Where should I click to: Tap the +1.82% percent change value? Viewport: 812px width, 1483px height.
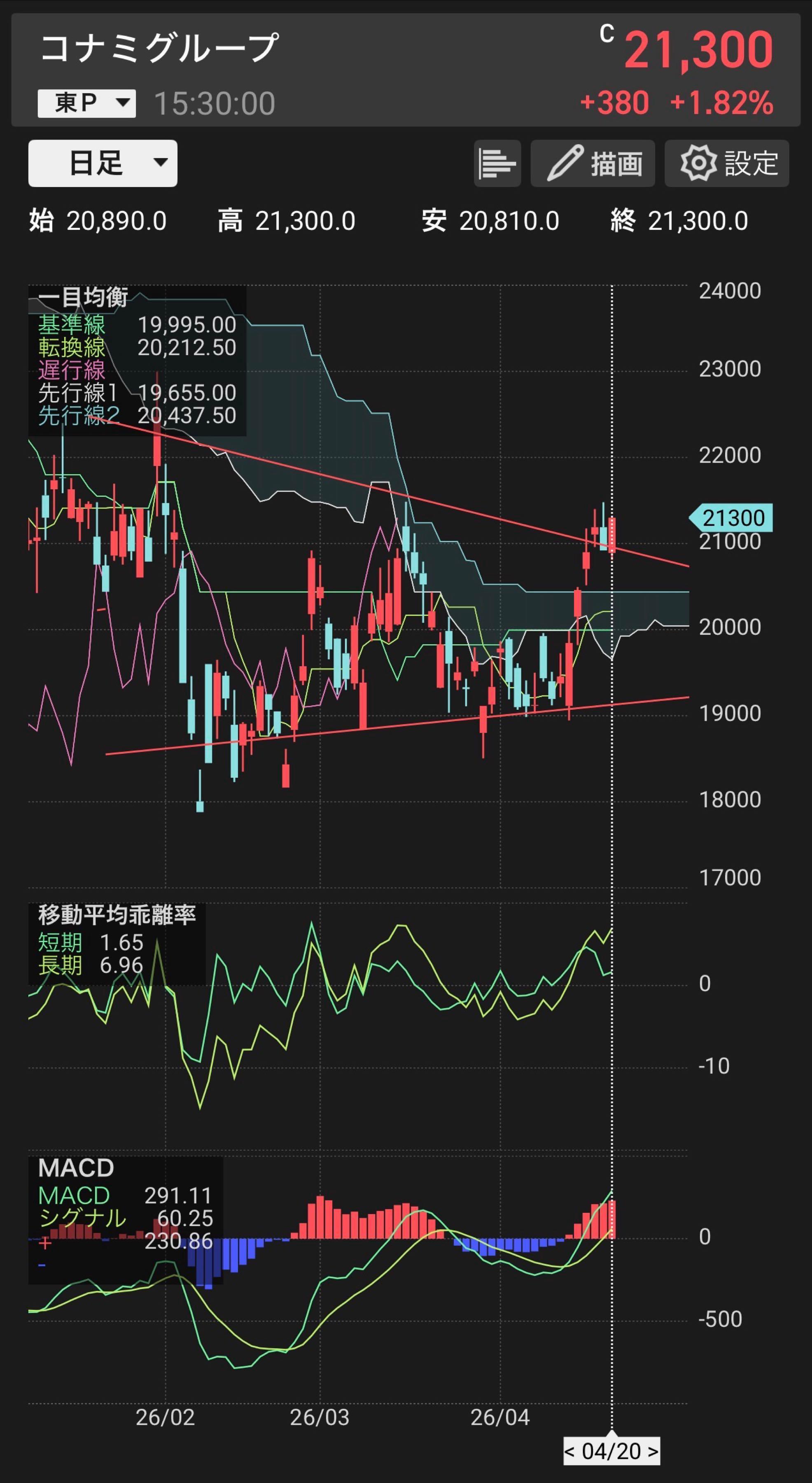[722, 103]
